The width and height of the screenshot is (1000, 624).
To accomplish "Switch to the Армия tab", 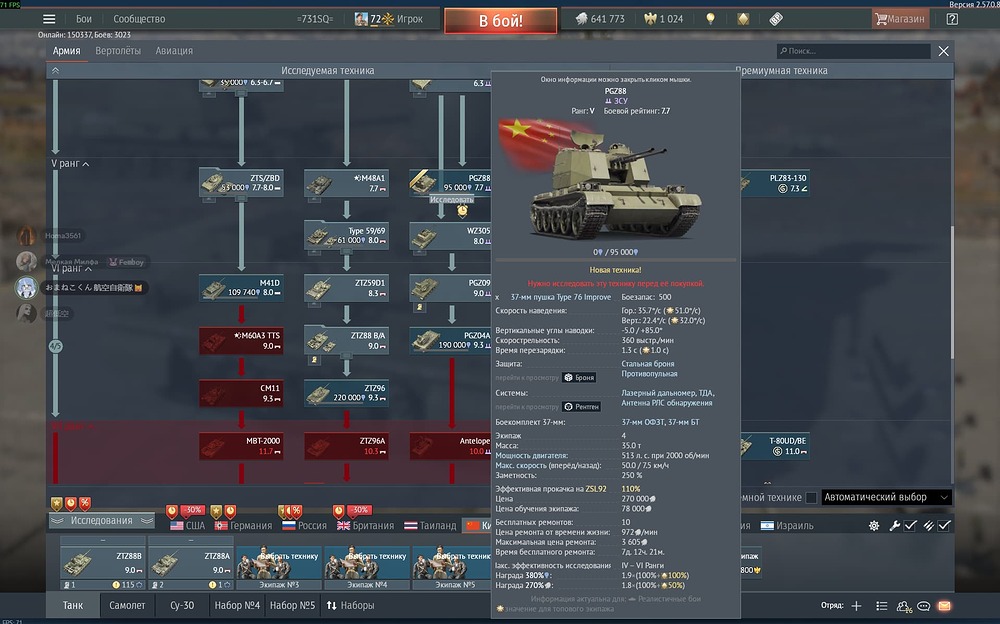I will click(66, 50).
